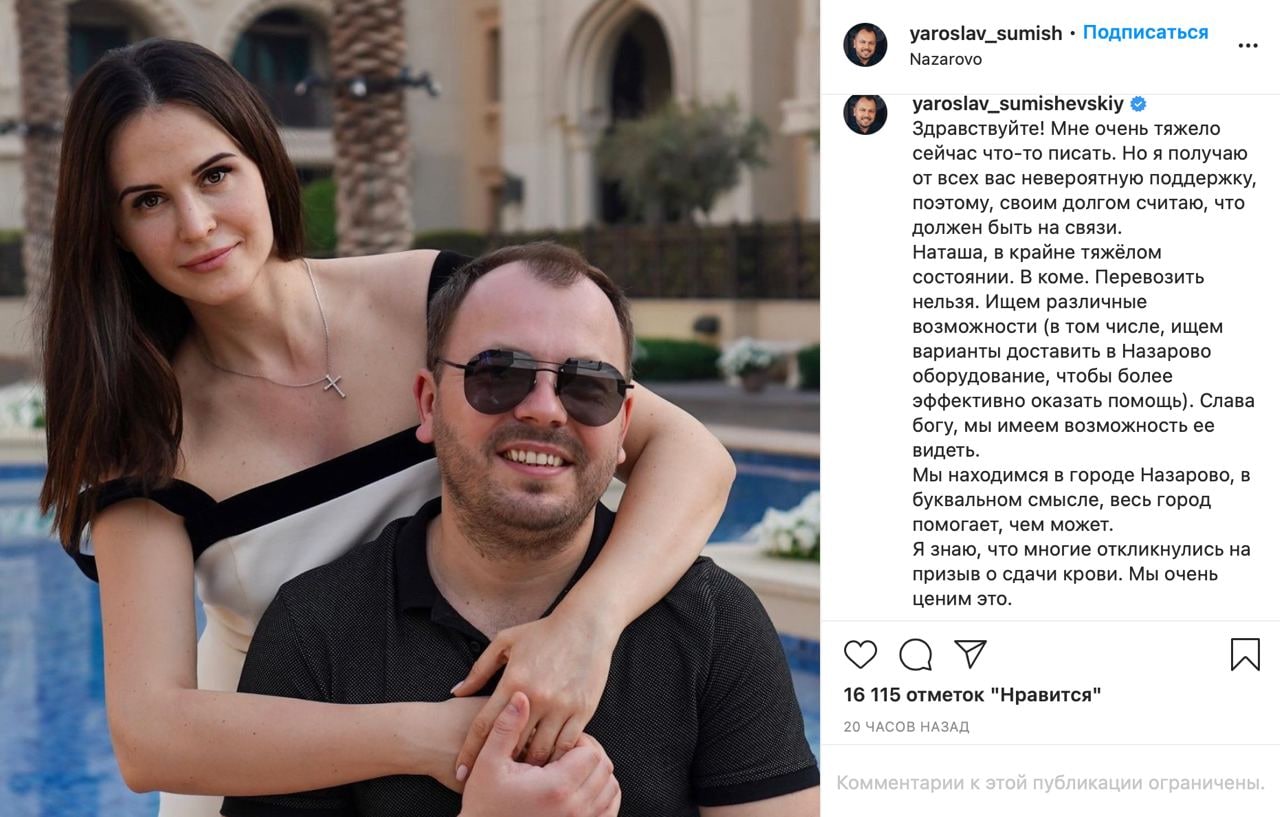The width and height of the screenshot is (1280, 817).
Task: Click the restricted comments input area
Action: tap(1050, 782)
